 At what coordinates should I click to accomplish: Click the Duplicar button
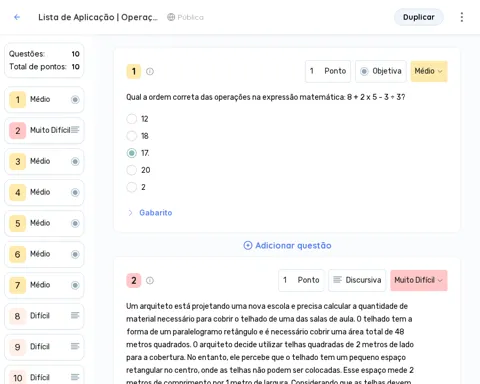click(x=419, y=17)
